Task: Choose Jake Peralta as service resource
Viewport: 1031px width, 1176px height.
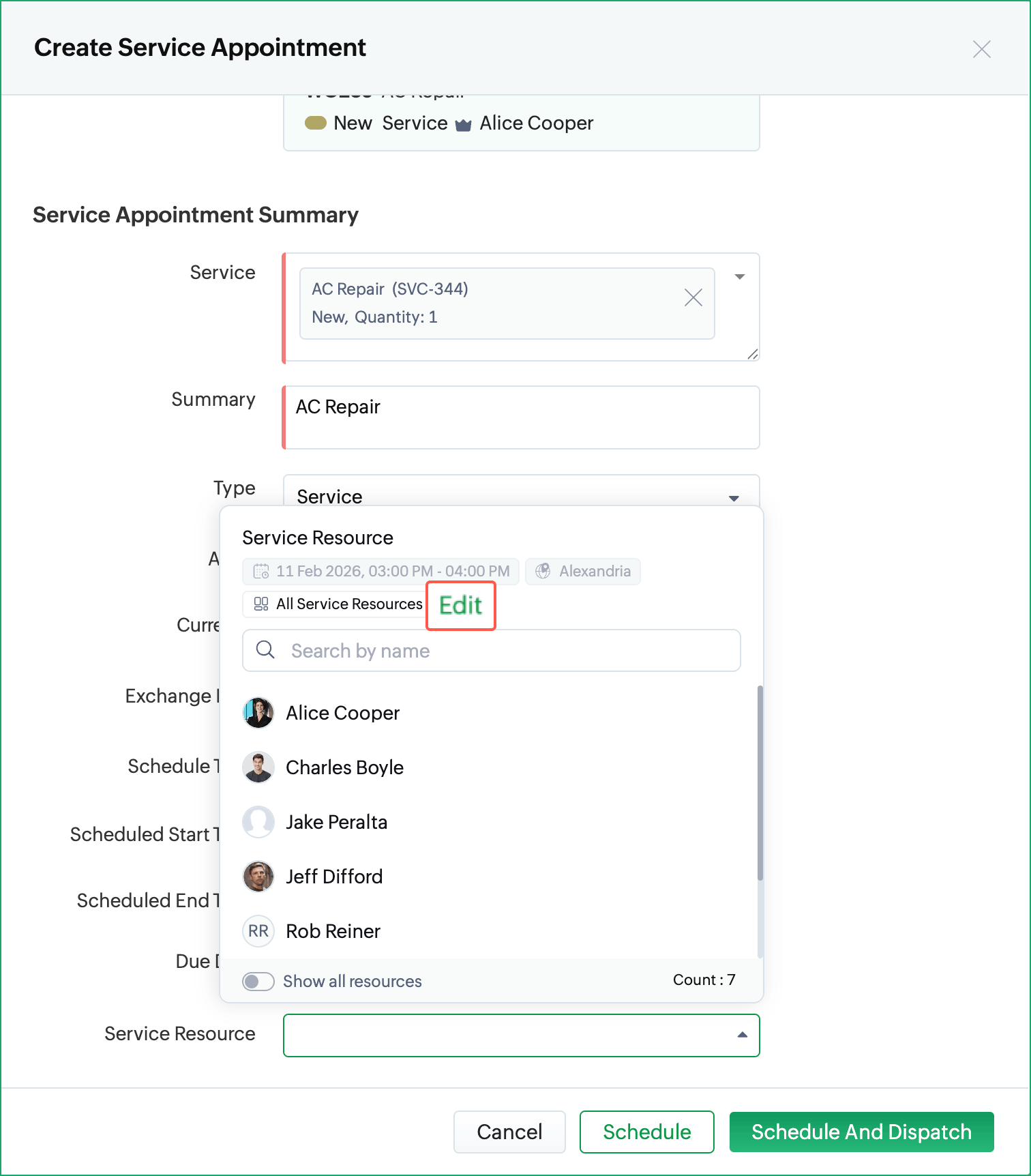Action: (x=336, y=822)
